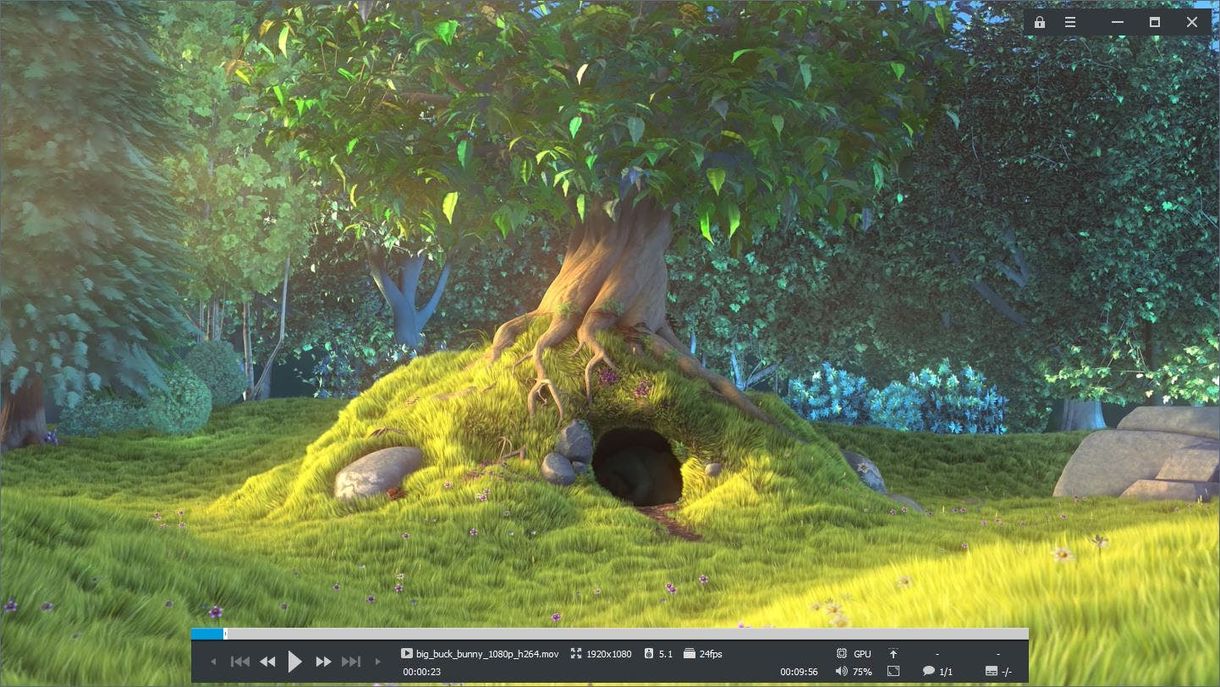Click the 5.1 audio channel label

pyautogui.click(x=666, y=654)
